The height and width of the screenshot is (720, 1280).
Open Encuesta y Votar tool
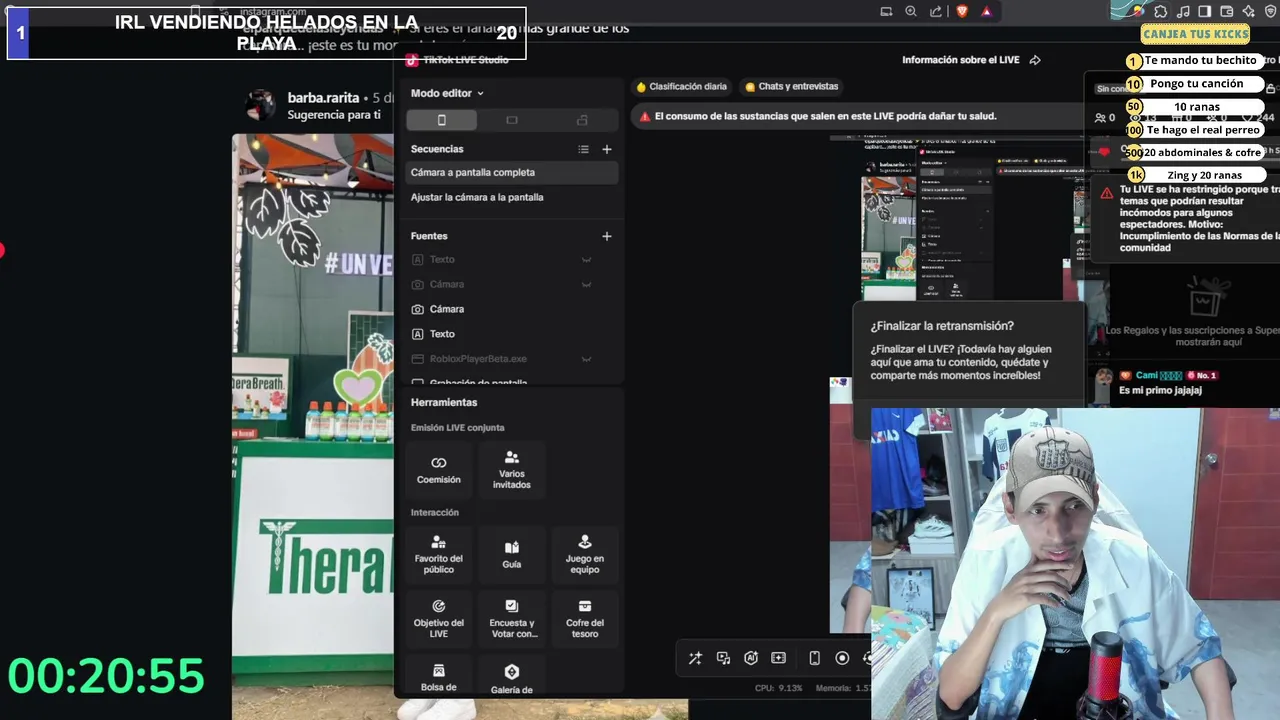coord(512,619)
